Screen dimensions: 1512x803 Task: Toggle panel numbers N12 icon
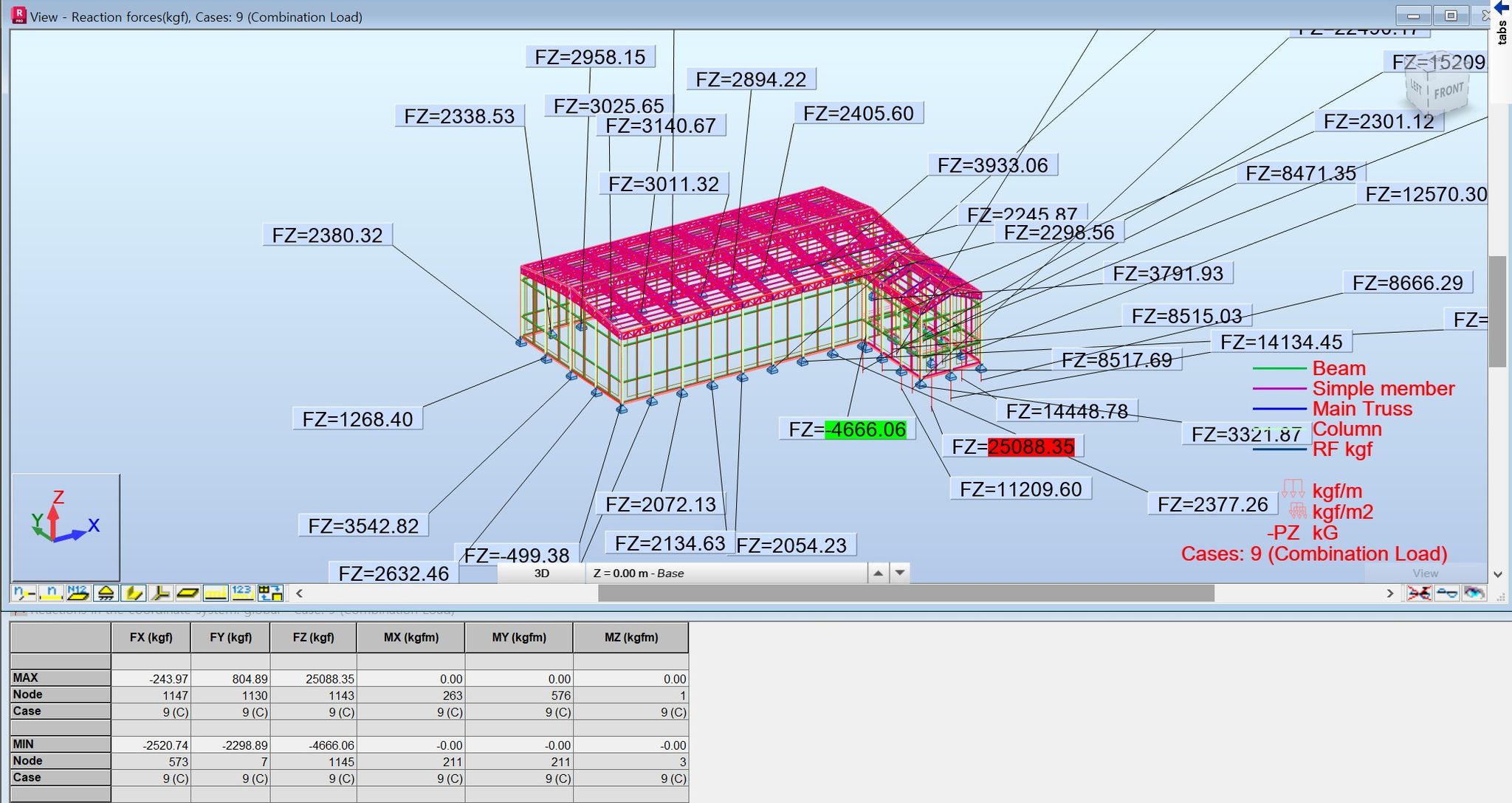pyautogui.click(x=78, y=593)
